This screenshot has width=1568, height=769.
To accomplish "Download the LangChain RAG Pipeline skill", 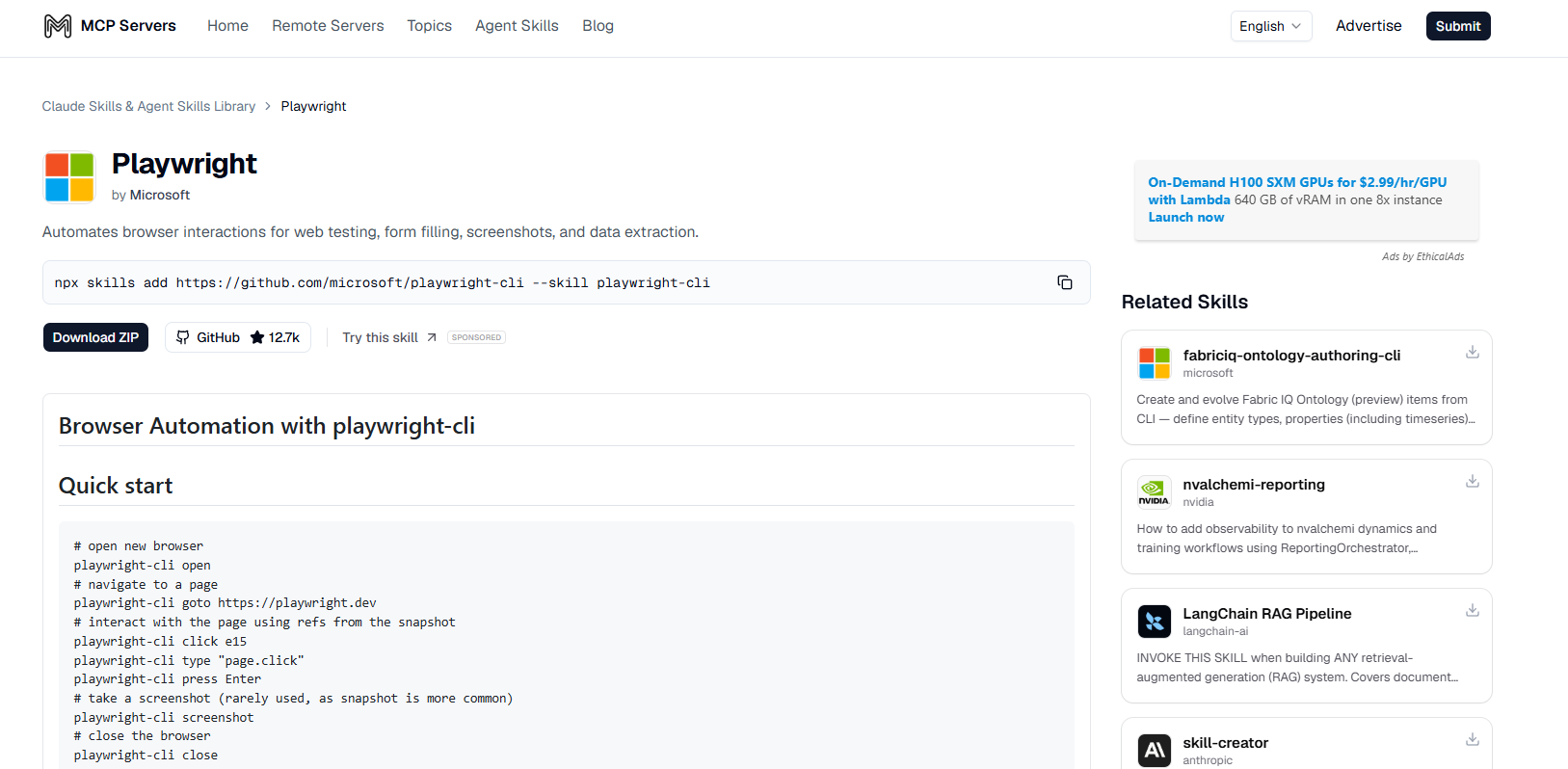I will click(1473, 610).
